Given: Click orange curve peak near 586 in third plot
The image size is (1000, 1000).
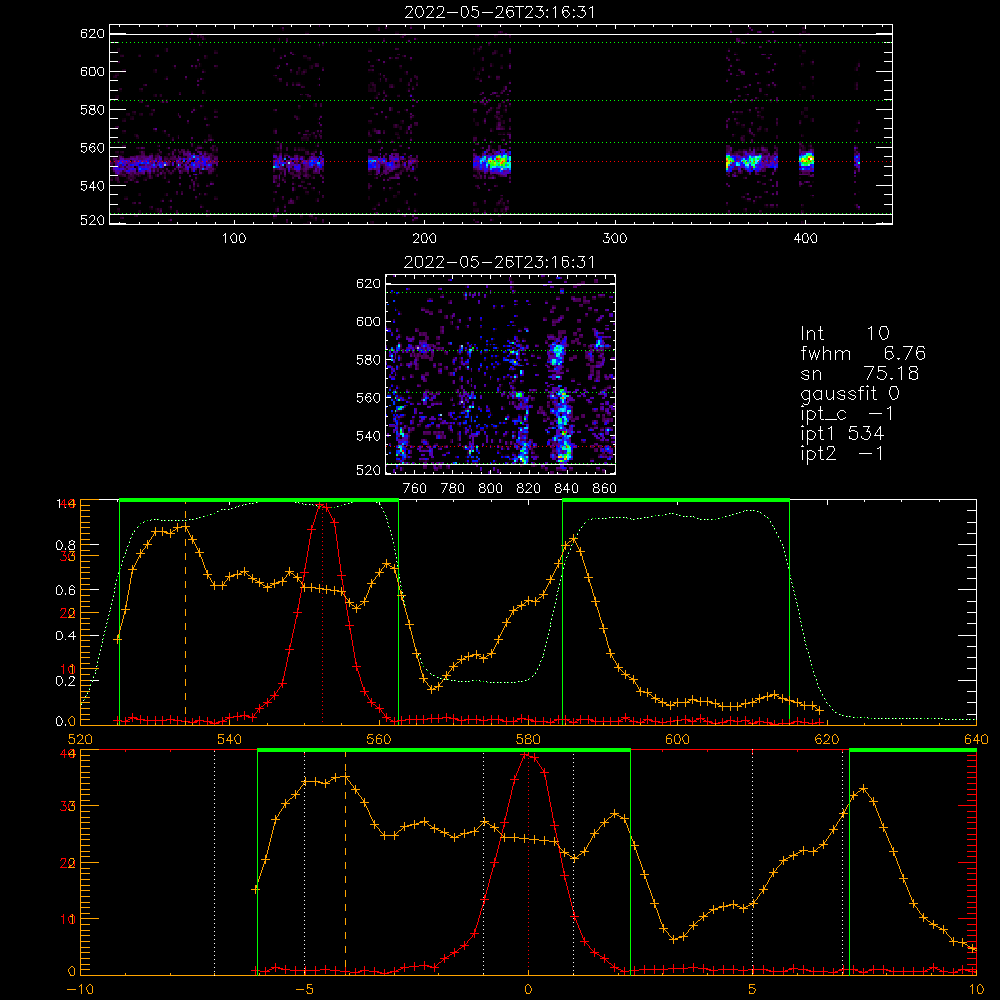Looking at the screenshot, I should click(573, 539).
